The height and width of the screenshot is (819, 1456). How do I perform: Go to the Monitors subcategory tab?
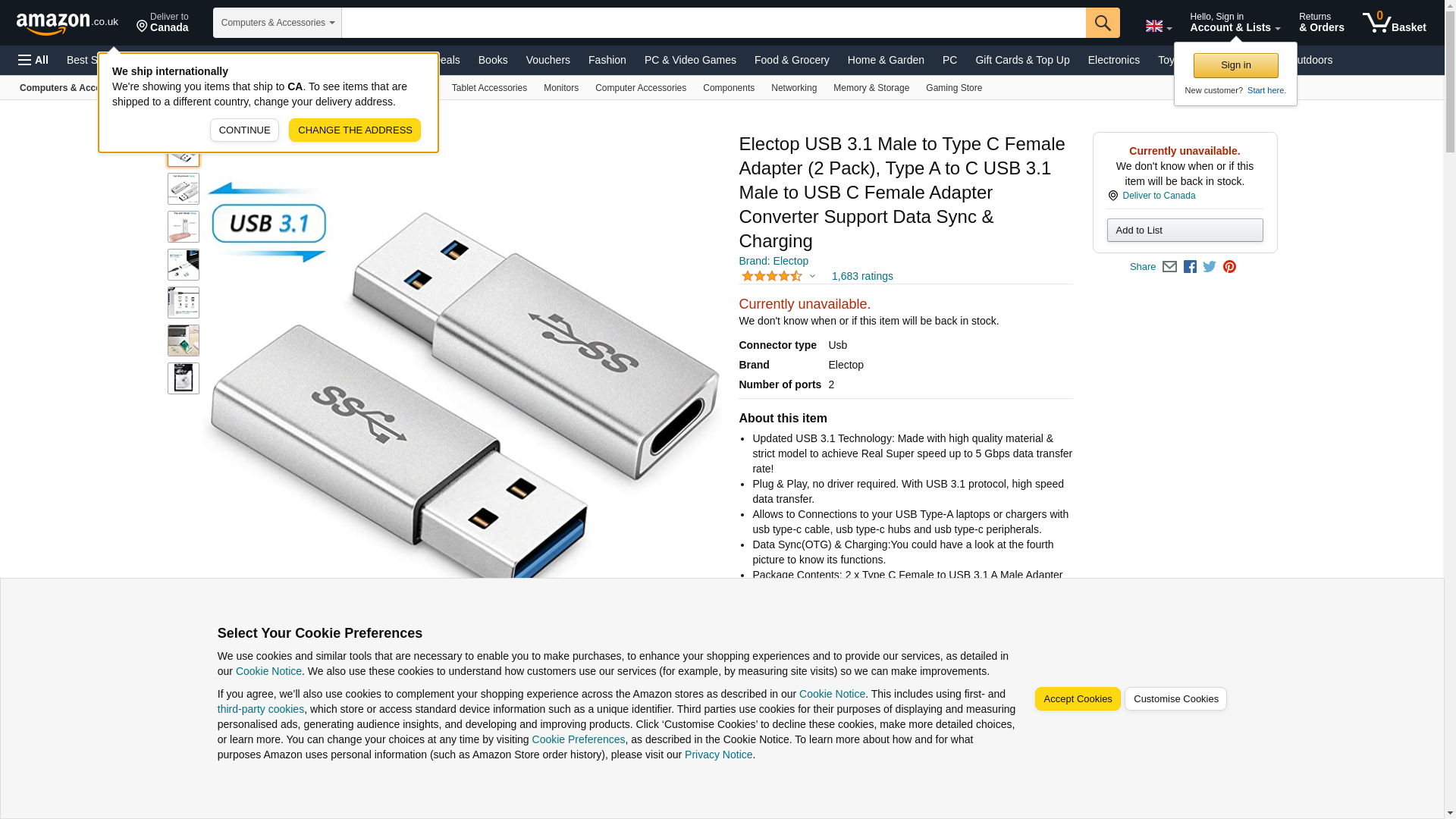(561, 88)
